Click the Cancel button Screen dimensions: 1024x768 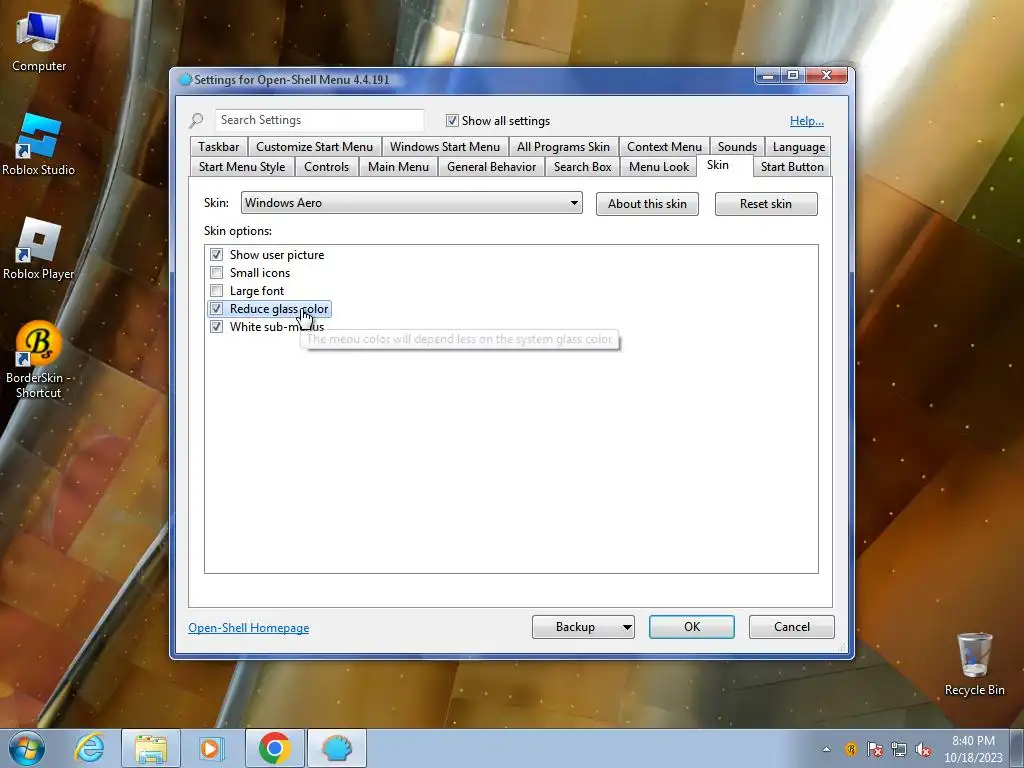pyautogui.click(x=792, y=627)
